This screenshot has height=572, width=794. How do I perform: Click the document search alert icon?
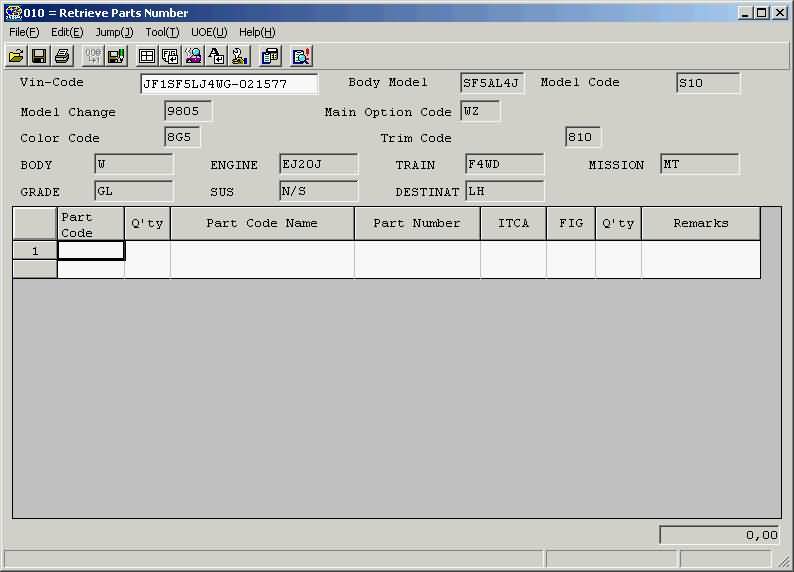pyautogui.click(x=301, y=56)
